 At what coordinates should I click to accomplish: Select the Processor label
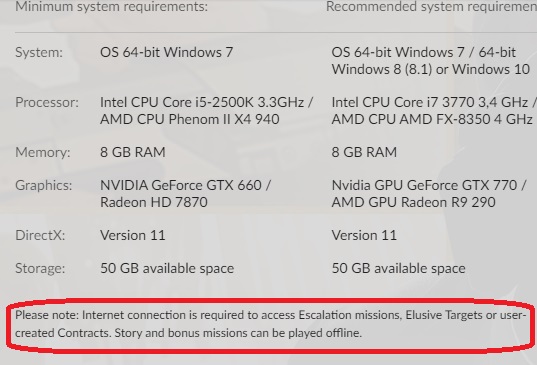point(47,103)
